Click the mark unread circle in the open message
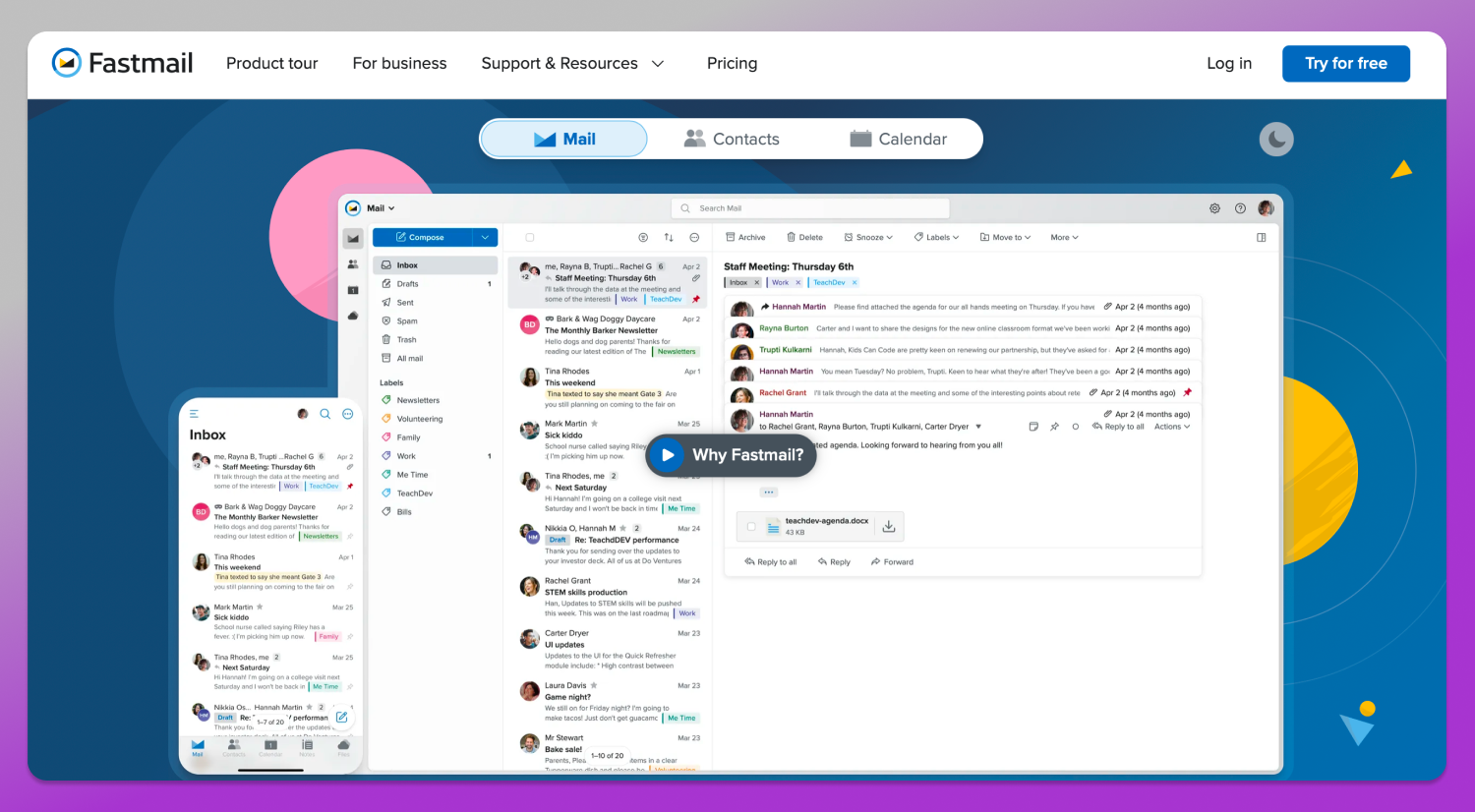The width and height of the screenshot is (1475, 812). [x=1075, y=427]
